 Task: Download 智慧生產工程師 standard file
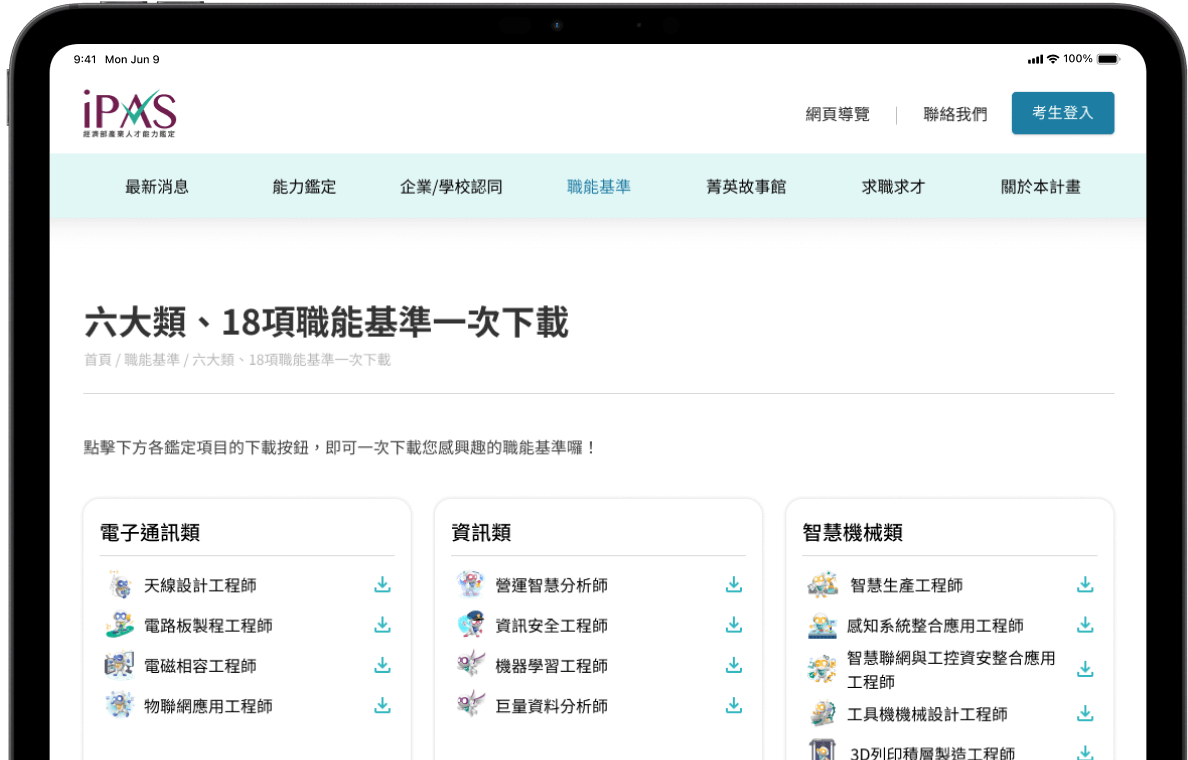[1085, 585]
